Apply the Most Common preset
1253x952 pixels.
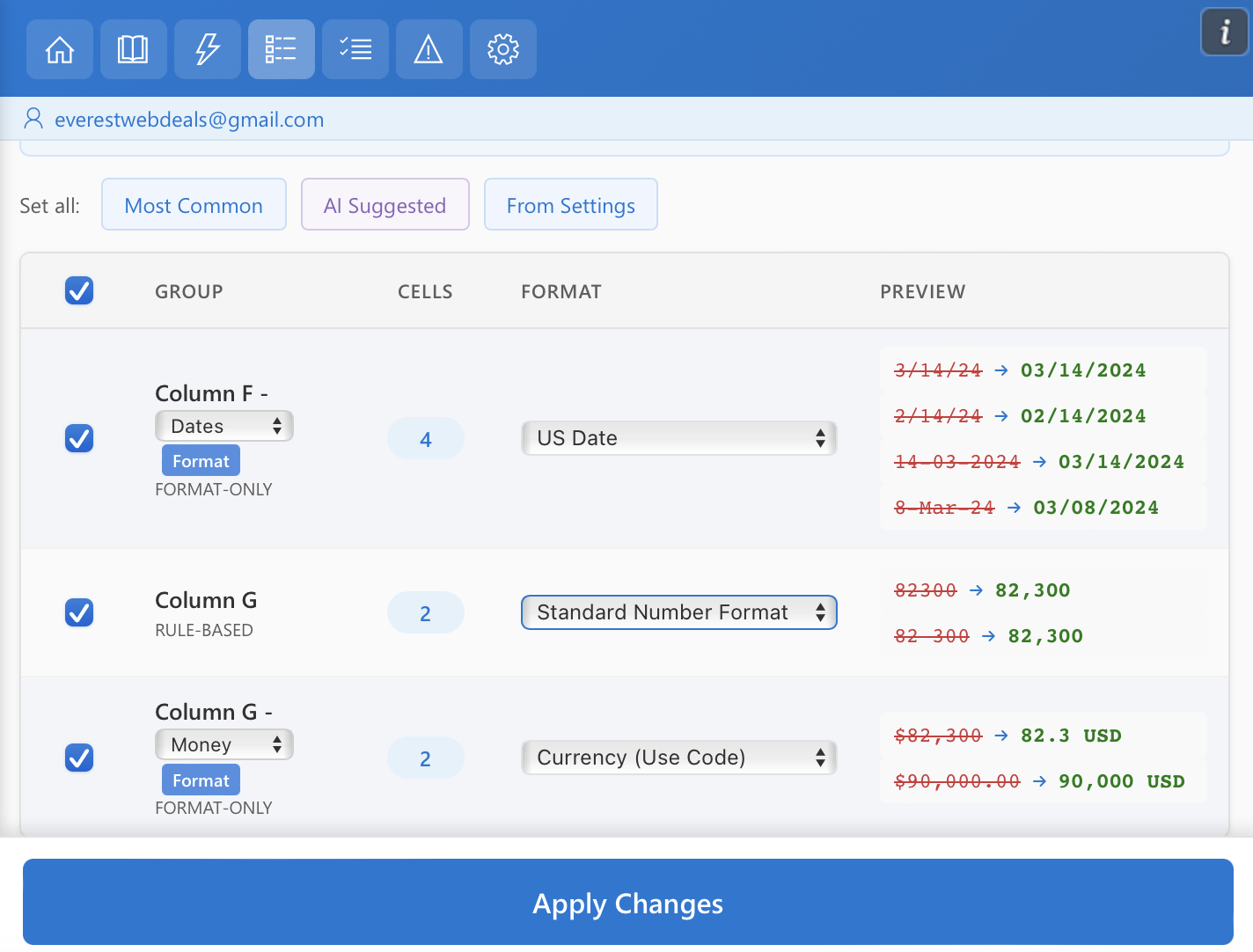click(194, 204)
